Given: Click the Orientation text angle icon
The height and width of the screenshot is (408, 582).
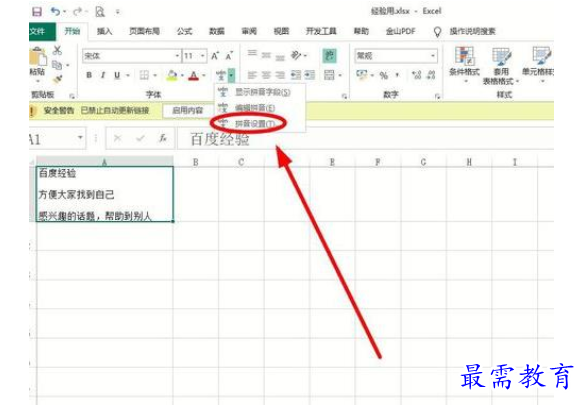Looking at the screenshot, I should pos(296,56).
